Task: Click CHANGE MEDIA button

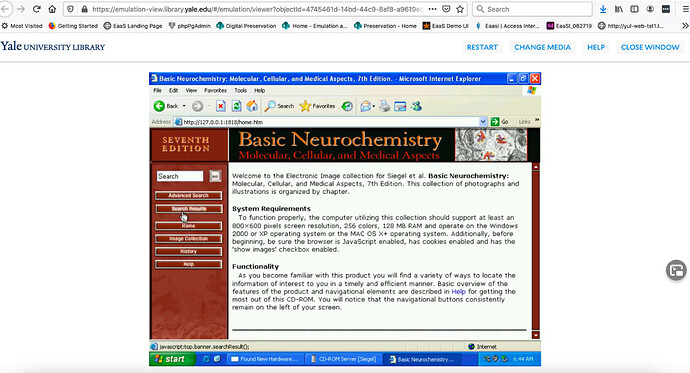Action: coord(543,47)
